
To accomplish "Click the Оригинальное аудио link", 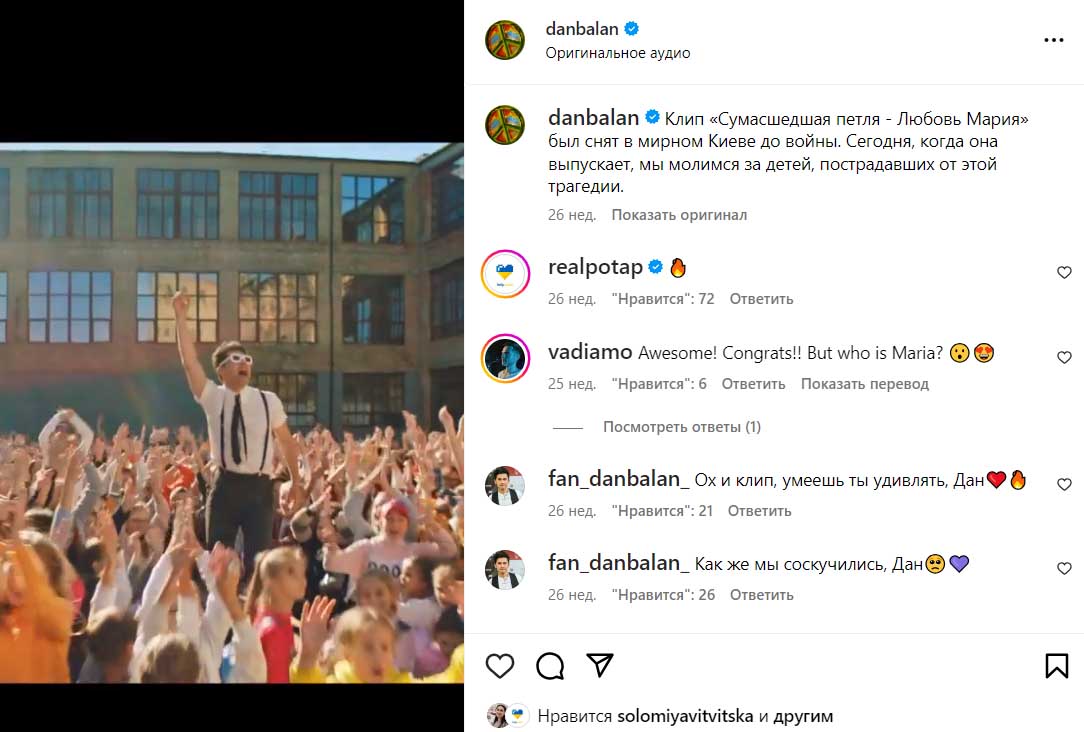I will (x=617, y=53).
